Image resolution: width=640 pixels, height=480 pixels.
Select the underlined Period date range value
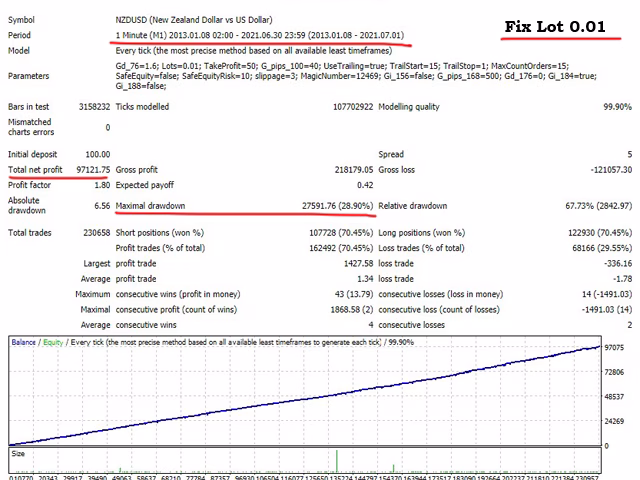260,34
